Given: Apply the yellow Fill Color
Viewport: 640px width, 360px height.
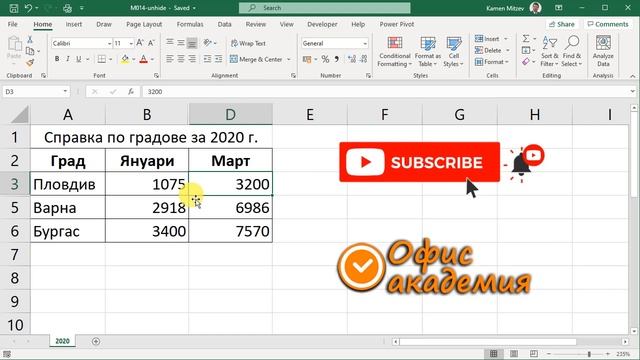Looking at the screenshot, I should [x=125, y=60].
